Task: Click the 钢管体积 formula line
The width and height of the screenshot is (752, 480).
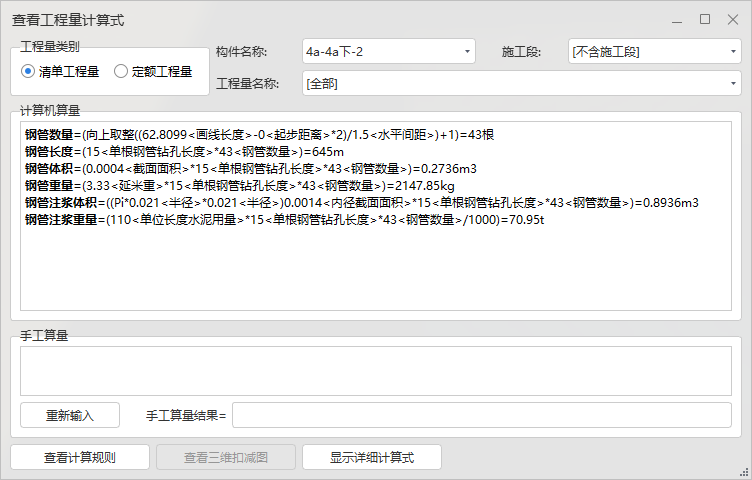Action: pyautogui.click(x=251, y=169)
